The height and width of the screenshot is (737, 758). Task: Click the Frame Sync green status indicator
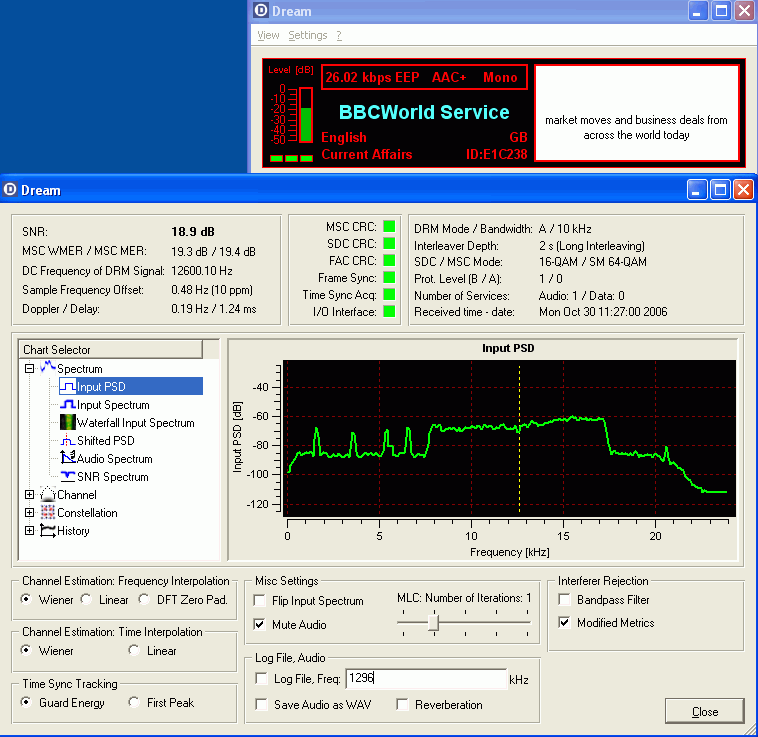389,277
